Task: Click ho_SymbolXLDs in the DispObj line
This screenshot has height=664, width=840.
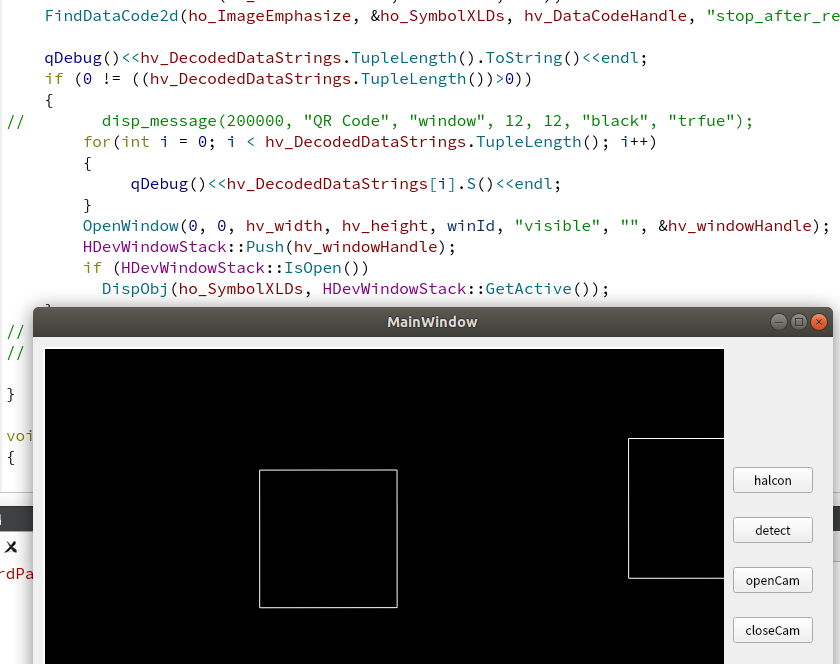Action: tap(241, 289)
